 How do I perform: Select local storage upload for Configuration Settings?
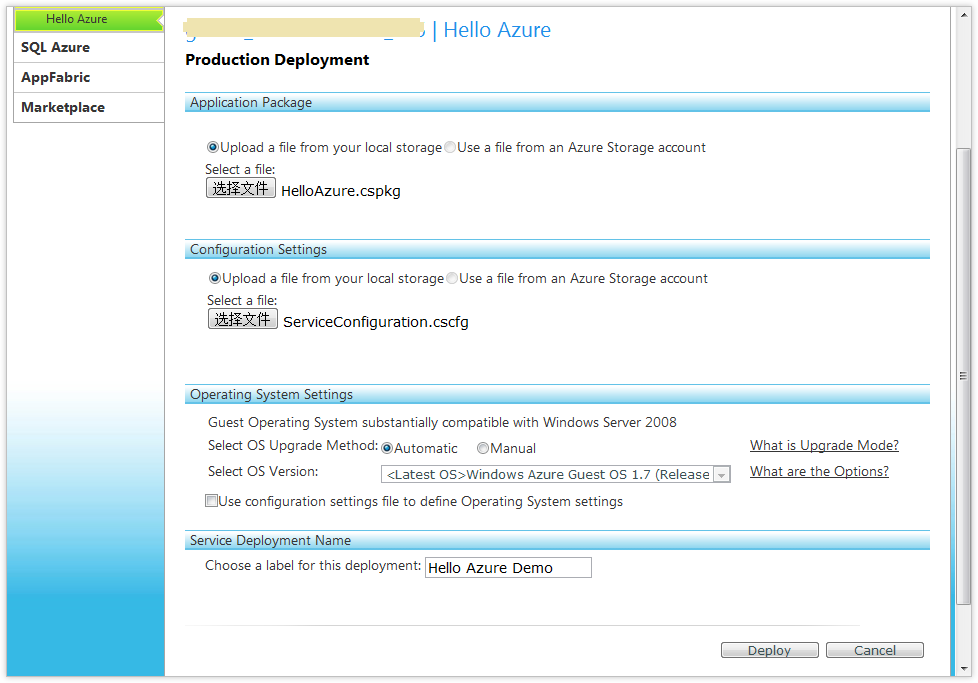(x=214, y=278)
